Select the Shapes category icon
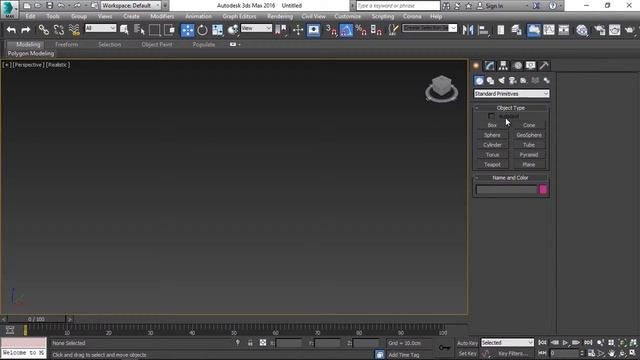This screenshot has width=640, height=360. pos(490,81)
